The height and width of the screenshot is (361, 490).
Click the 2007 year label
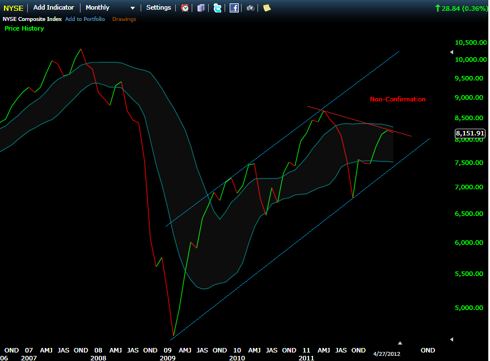tap(29, 358)
